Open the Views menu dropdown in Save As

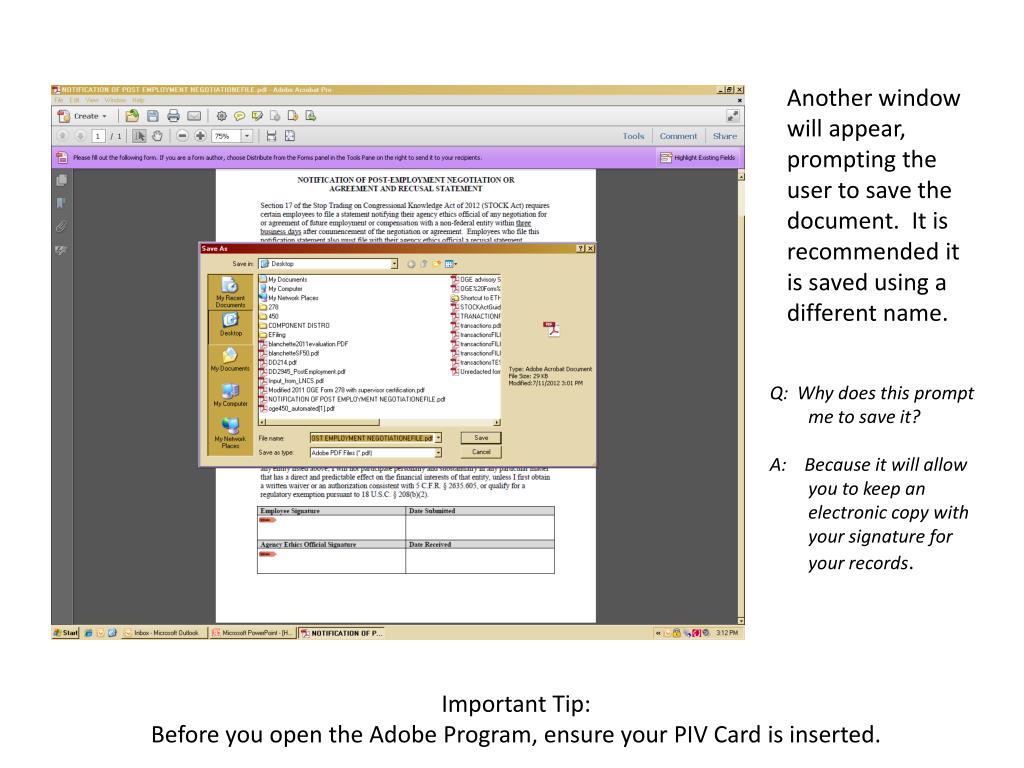coord(451,264)
